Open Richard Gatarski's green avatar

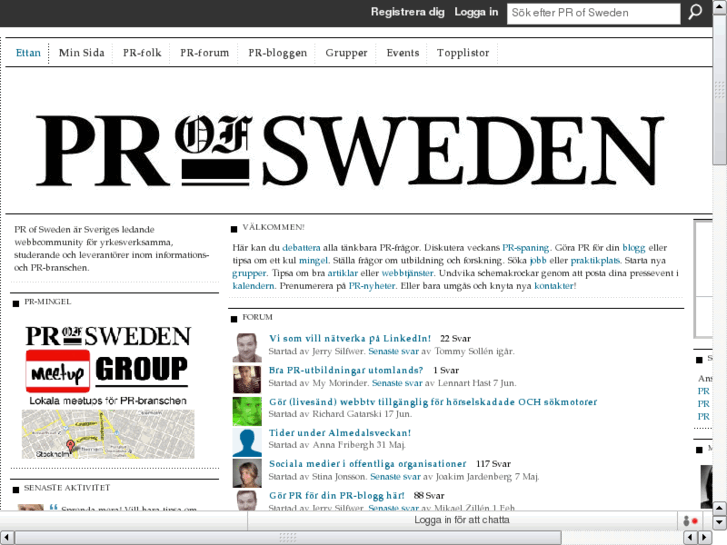tap(247, 411)
